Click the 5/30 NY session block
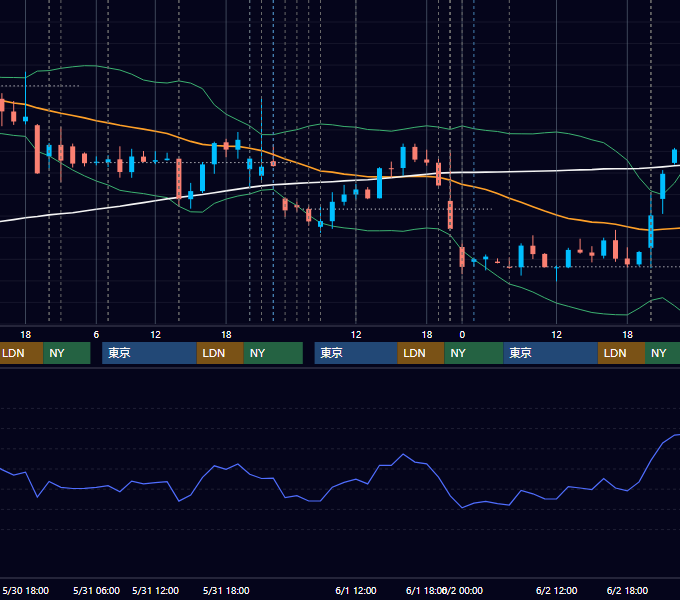The height and width of the screenshot is (600, 680). tap(67, 353)
